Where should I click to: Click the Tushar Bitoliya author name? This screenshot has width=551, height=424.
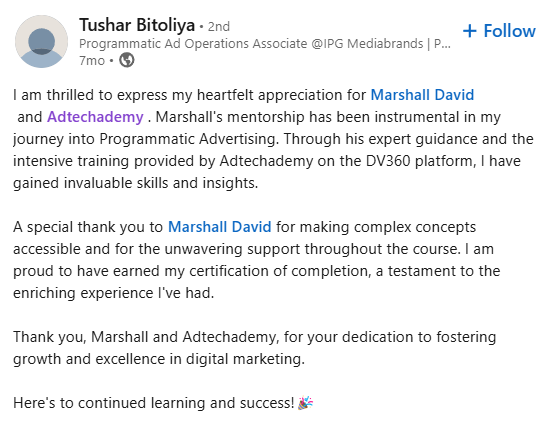coord(137,25)
